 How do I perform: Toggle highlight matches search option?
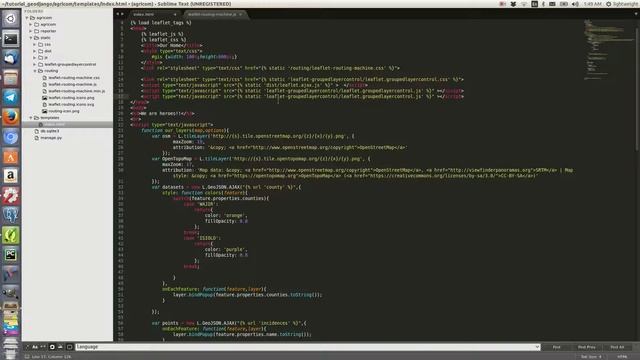[69, 347]
